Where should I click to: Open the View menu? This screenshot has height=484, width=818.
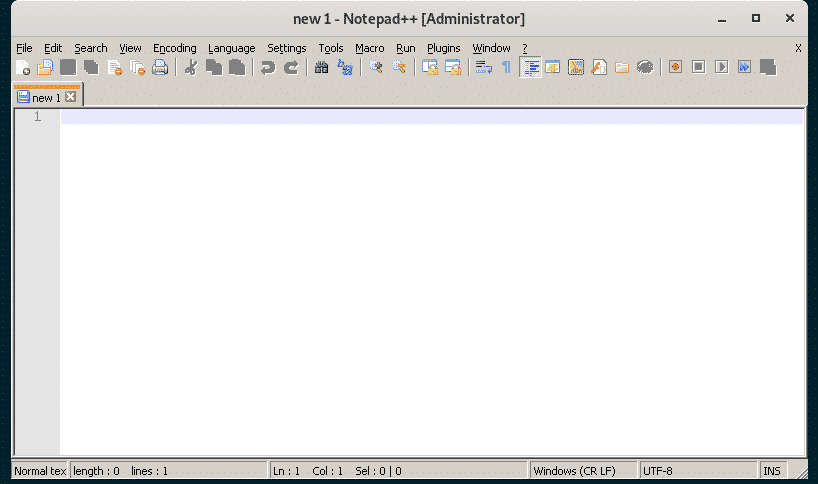tap(130, 48)
